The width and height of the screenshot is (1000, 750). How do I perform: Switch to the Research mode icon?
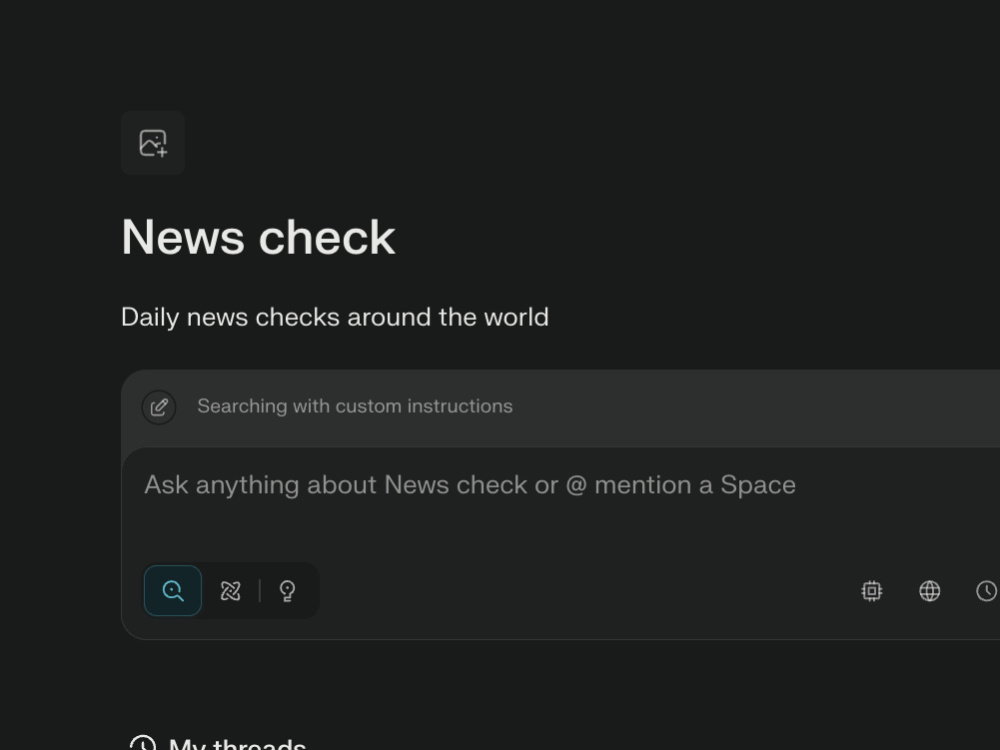coord(230,591)
